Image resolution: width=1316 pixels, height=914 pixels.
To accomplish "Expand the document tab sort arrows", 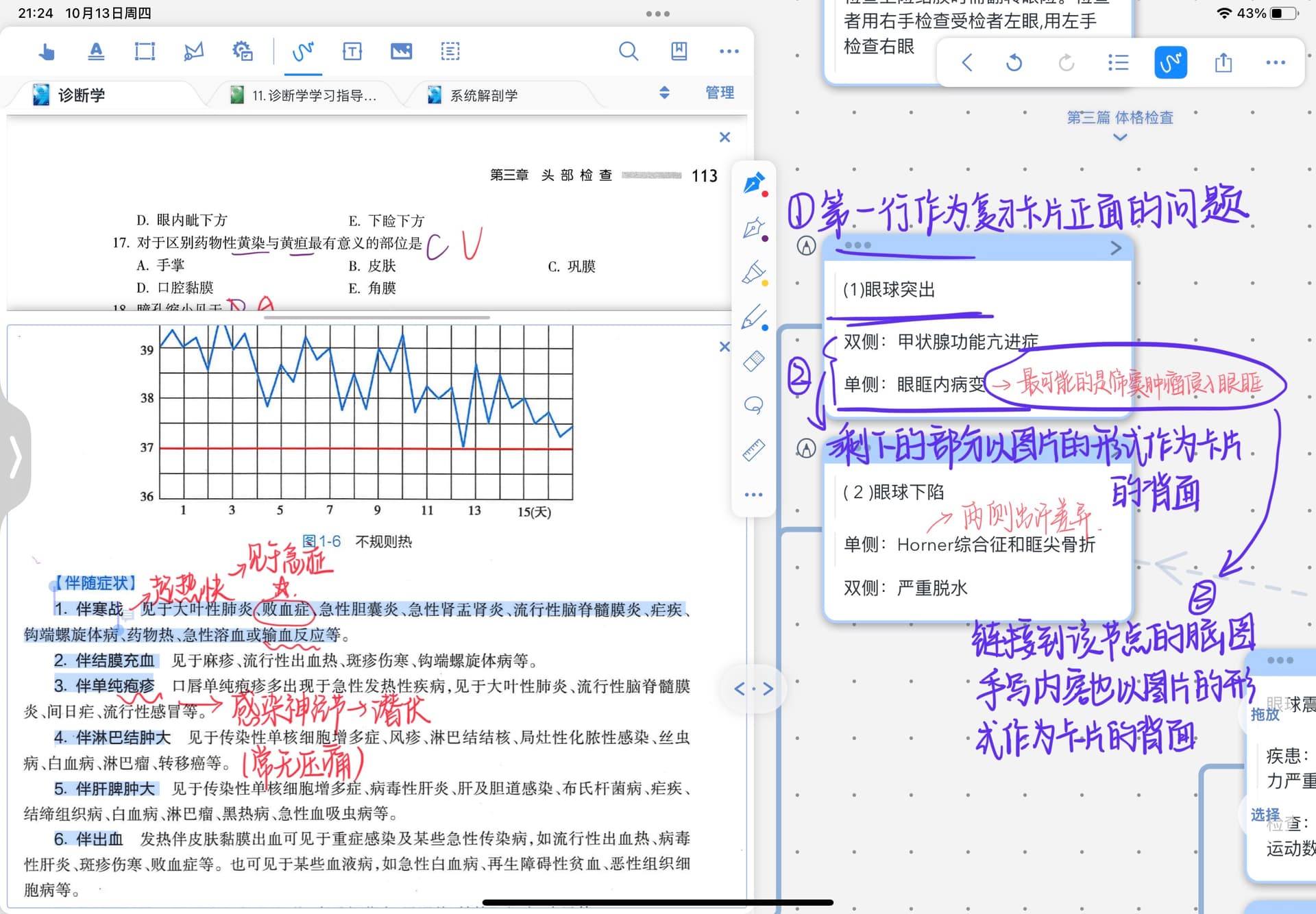I will pyautogui.click(x=664, y=92).
